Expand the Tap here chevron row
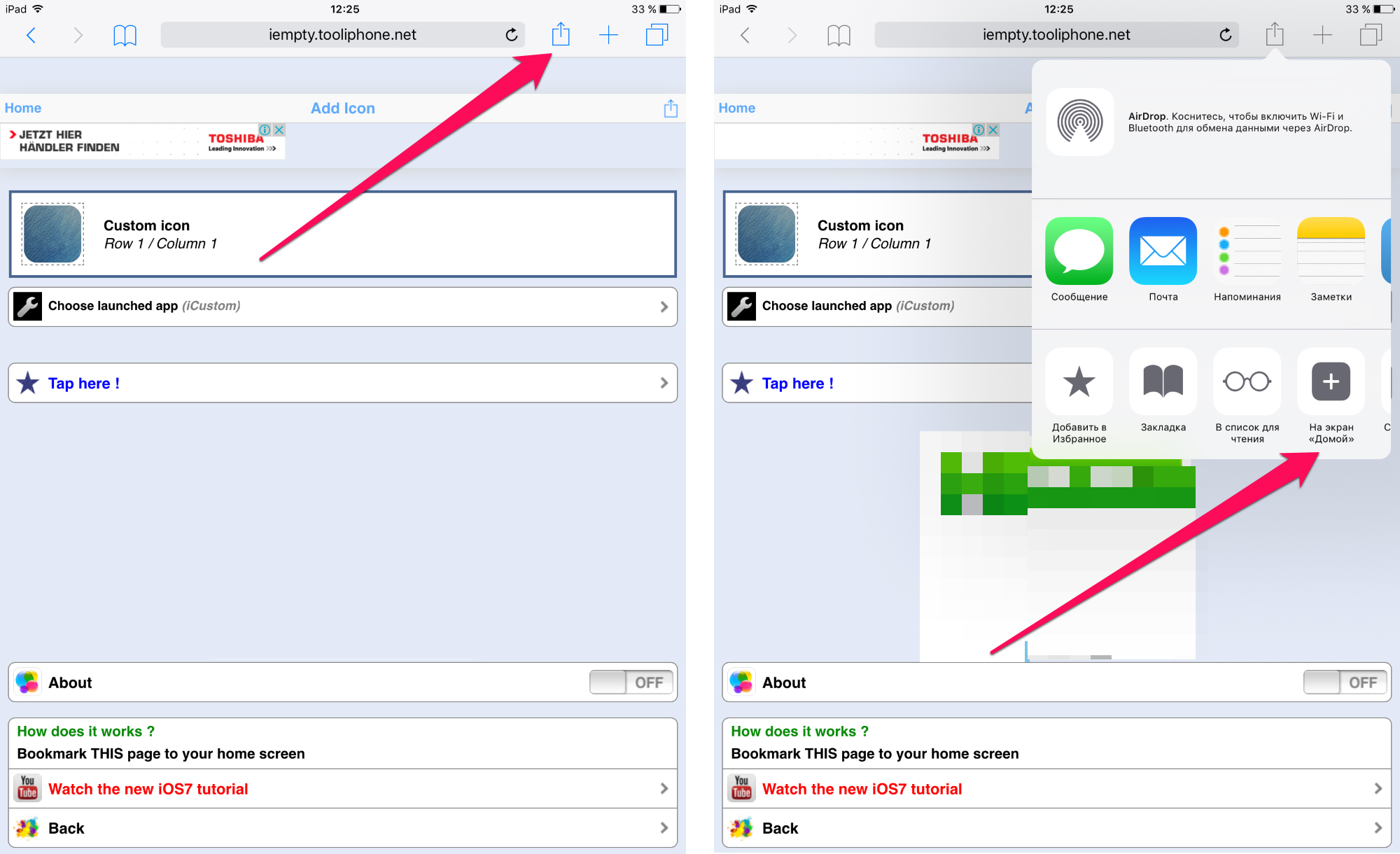The width and height of the screenshot is (1400, 854). pyautogui.click(x=662, y=383)
